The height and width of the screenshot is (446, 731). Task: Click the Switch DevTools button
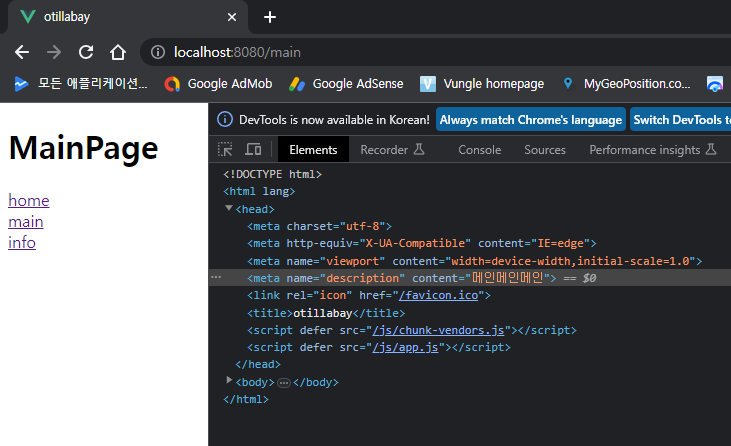[680, 120]
